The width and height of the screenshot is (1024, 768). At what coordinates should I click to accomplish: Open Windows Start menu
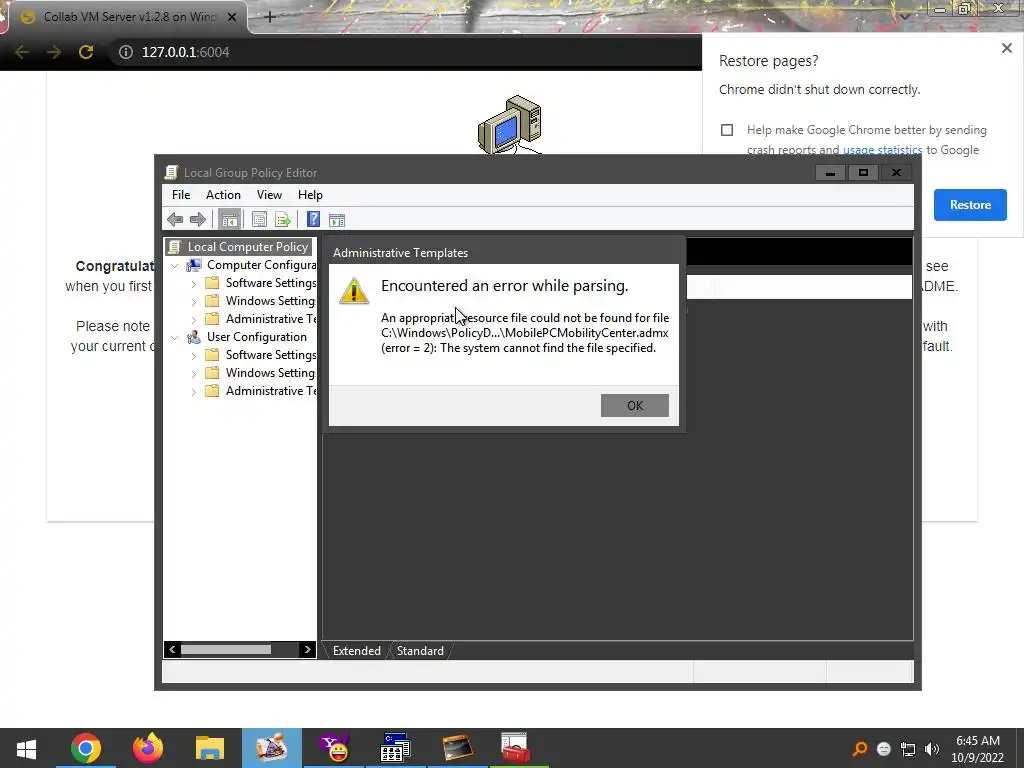(26, 748)
